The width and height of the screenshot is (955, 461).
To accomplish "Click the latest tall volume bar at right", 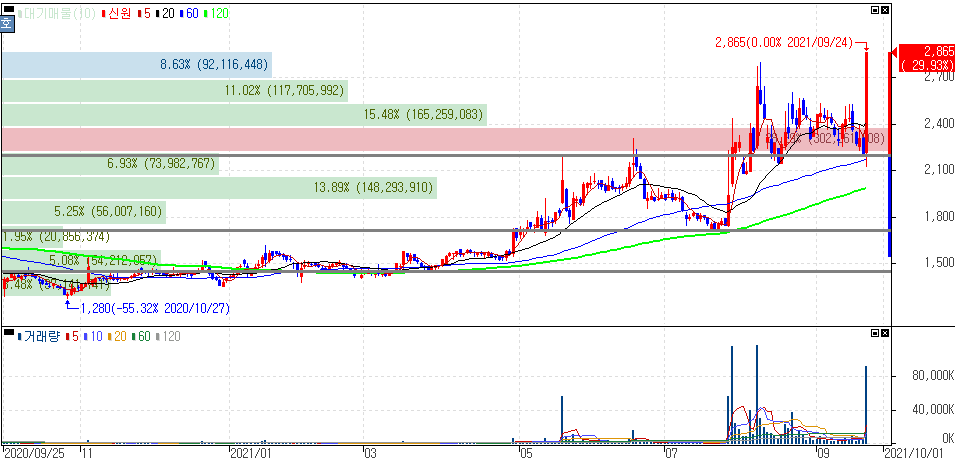I will [x=865, y=404].
